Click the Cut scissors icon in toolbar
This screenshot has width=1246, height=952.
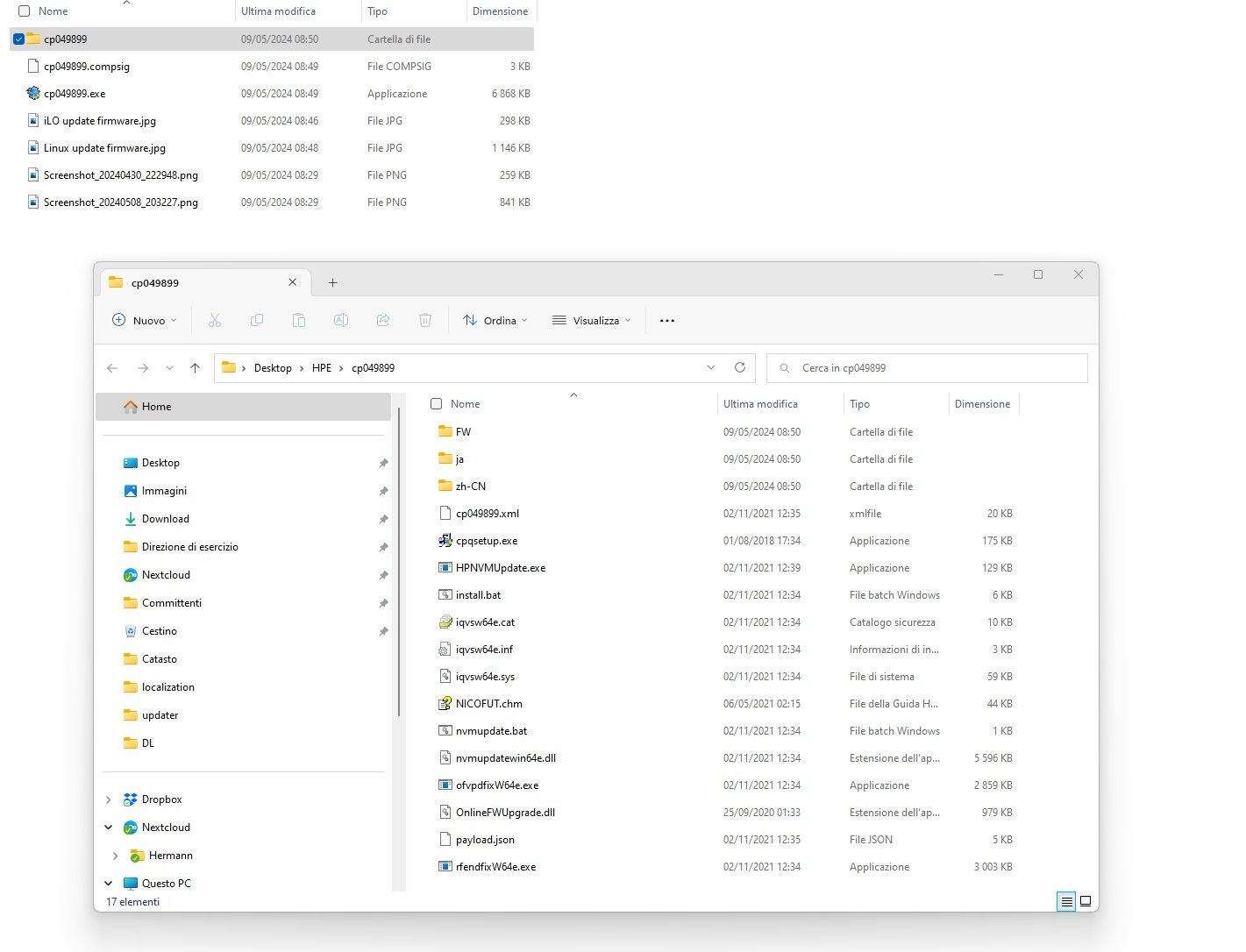pos(215,321)
